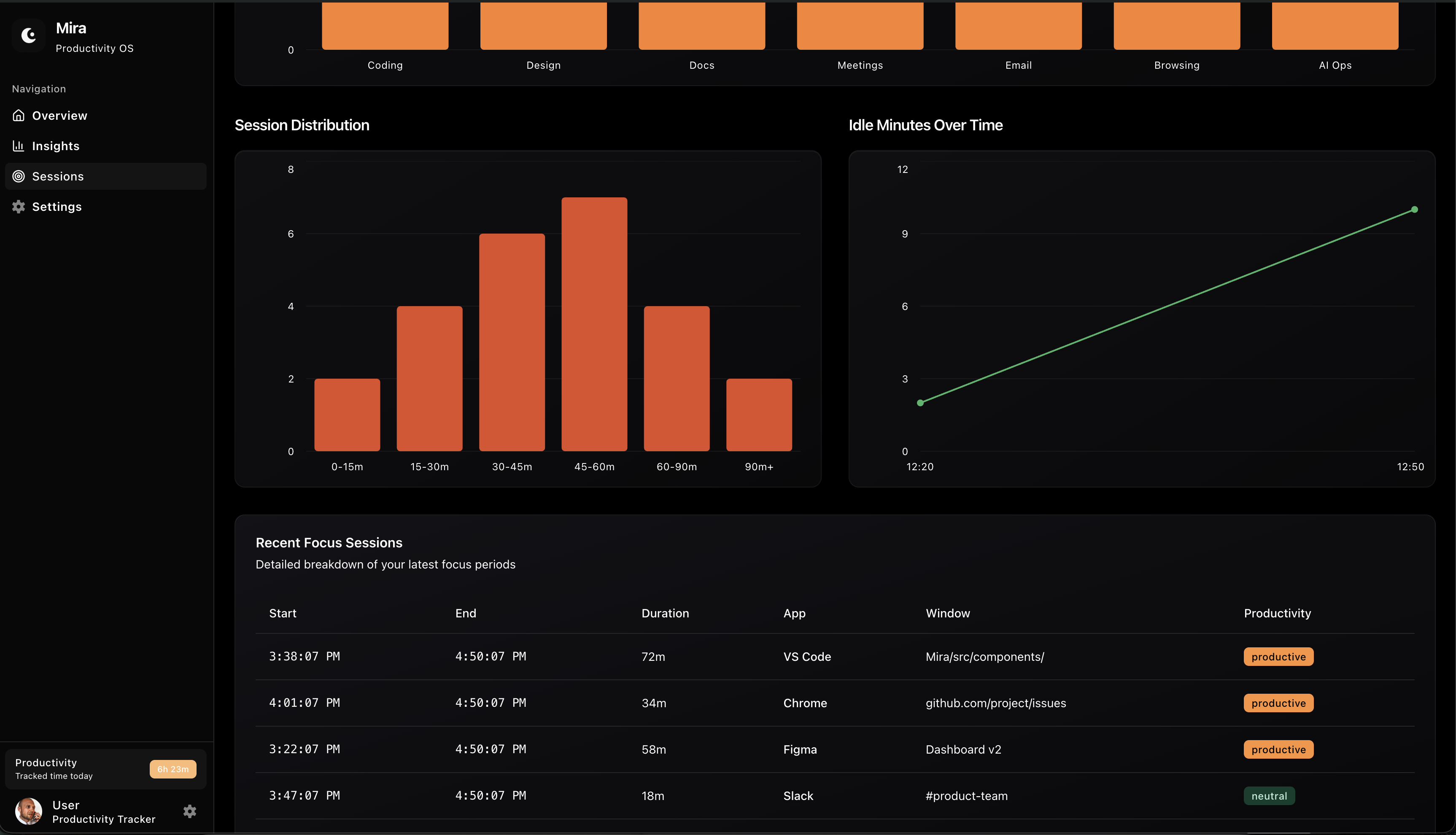1456x835 pixels.
Task: Click the Mira moon logo icon
Action: tap(29, 36)
